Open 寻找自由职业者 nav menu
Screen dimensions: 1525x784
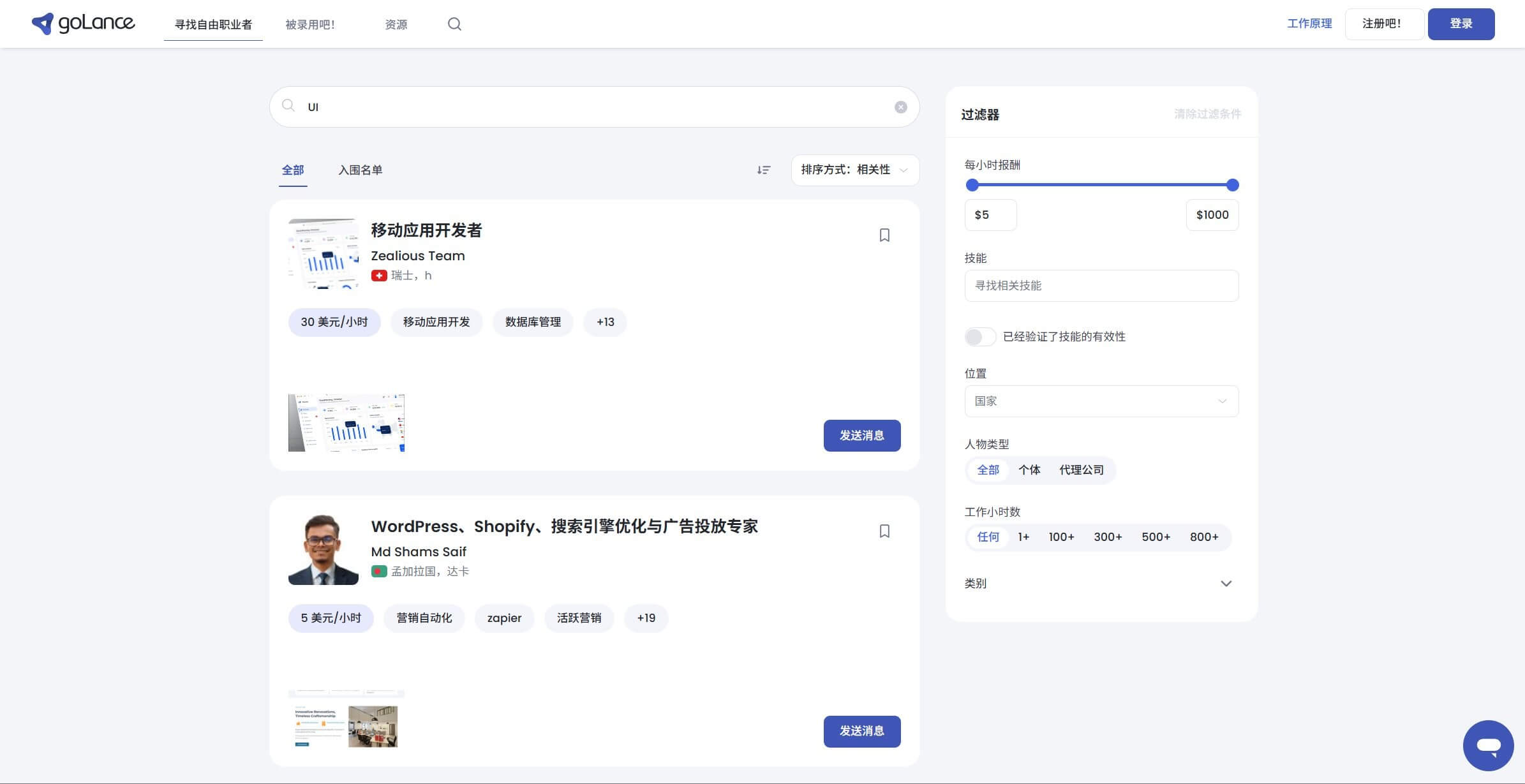point(213,24)
